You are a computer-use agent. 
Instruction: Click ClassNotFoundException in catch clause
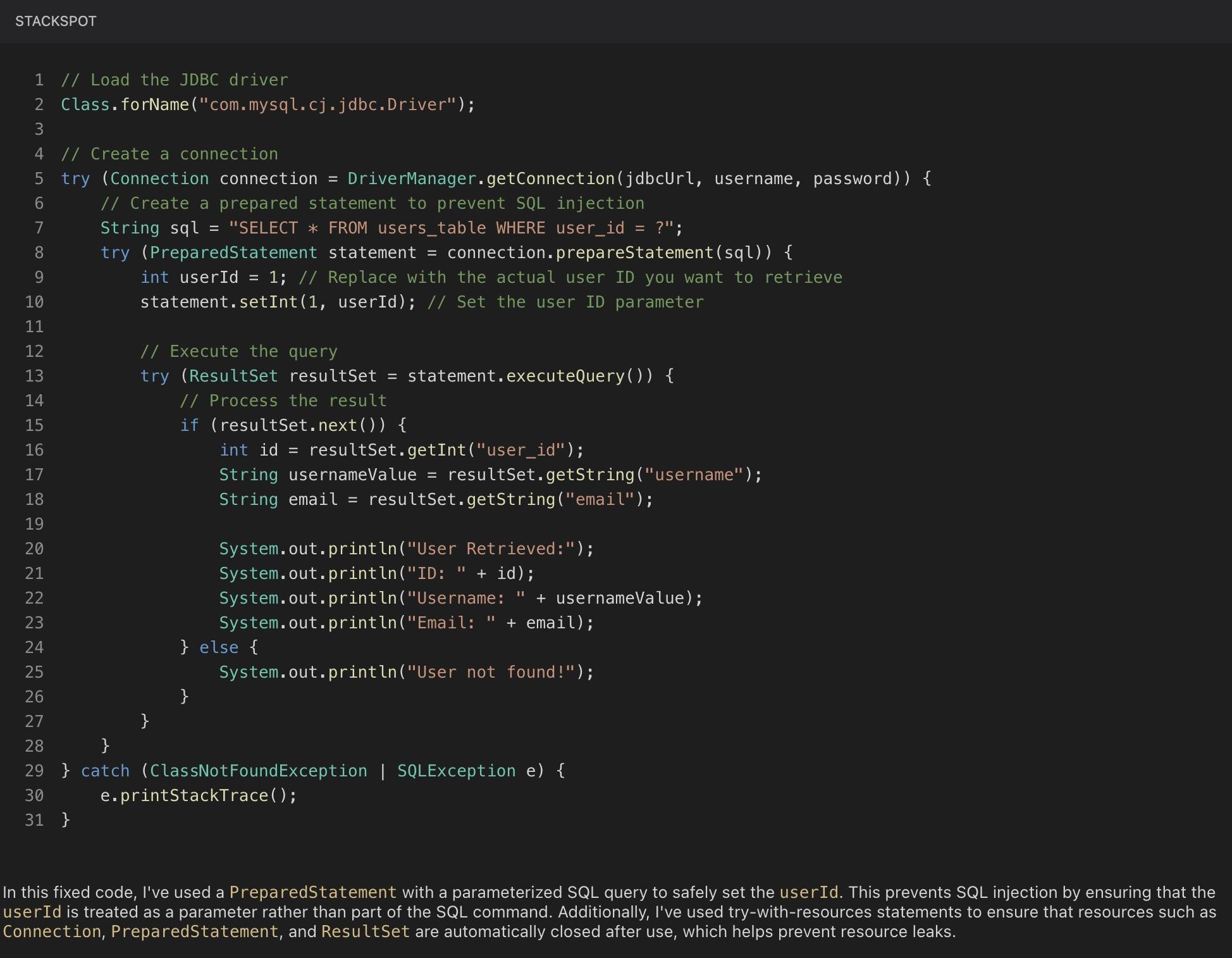pos(258,771)
